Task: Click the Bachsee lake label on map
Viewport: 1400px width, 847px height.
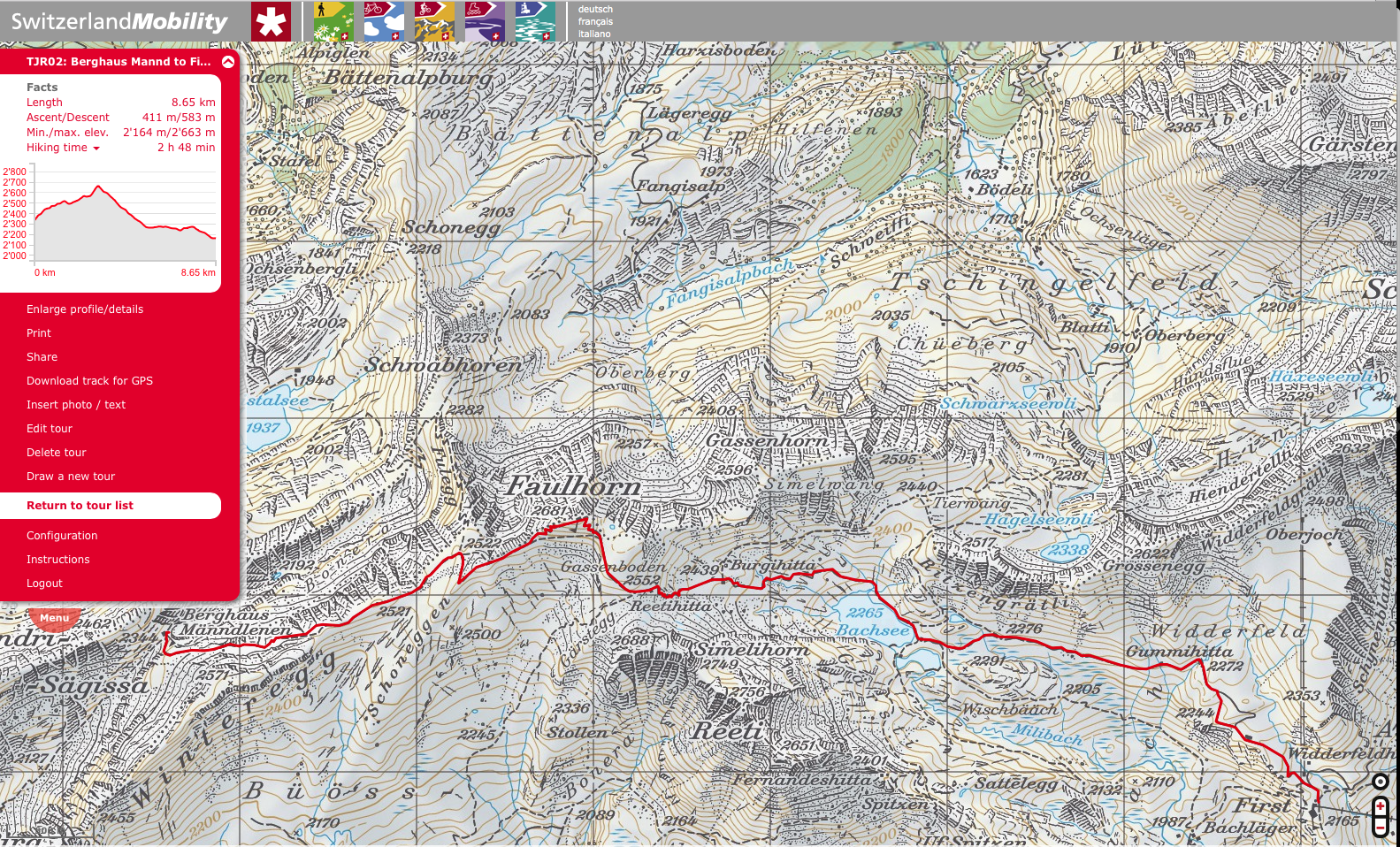Action: coord(872,630)
